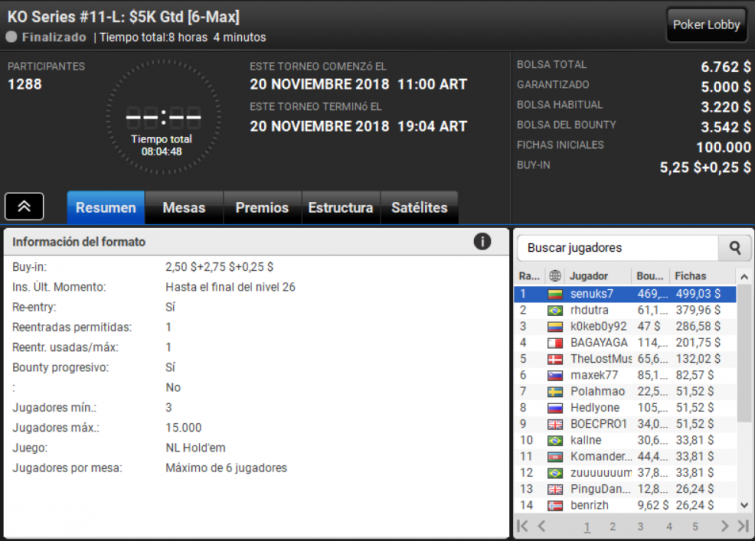Return to Poker Lobby
Viewport: 755px width, 541px height.
tap(706, 25)
